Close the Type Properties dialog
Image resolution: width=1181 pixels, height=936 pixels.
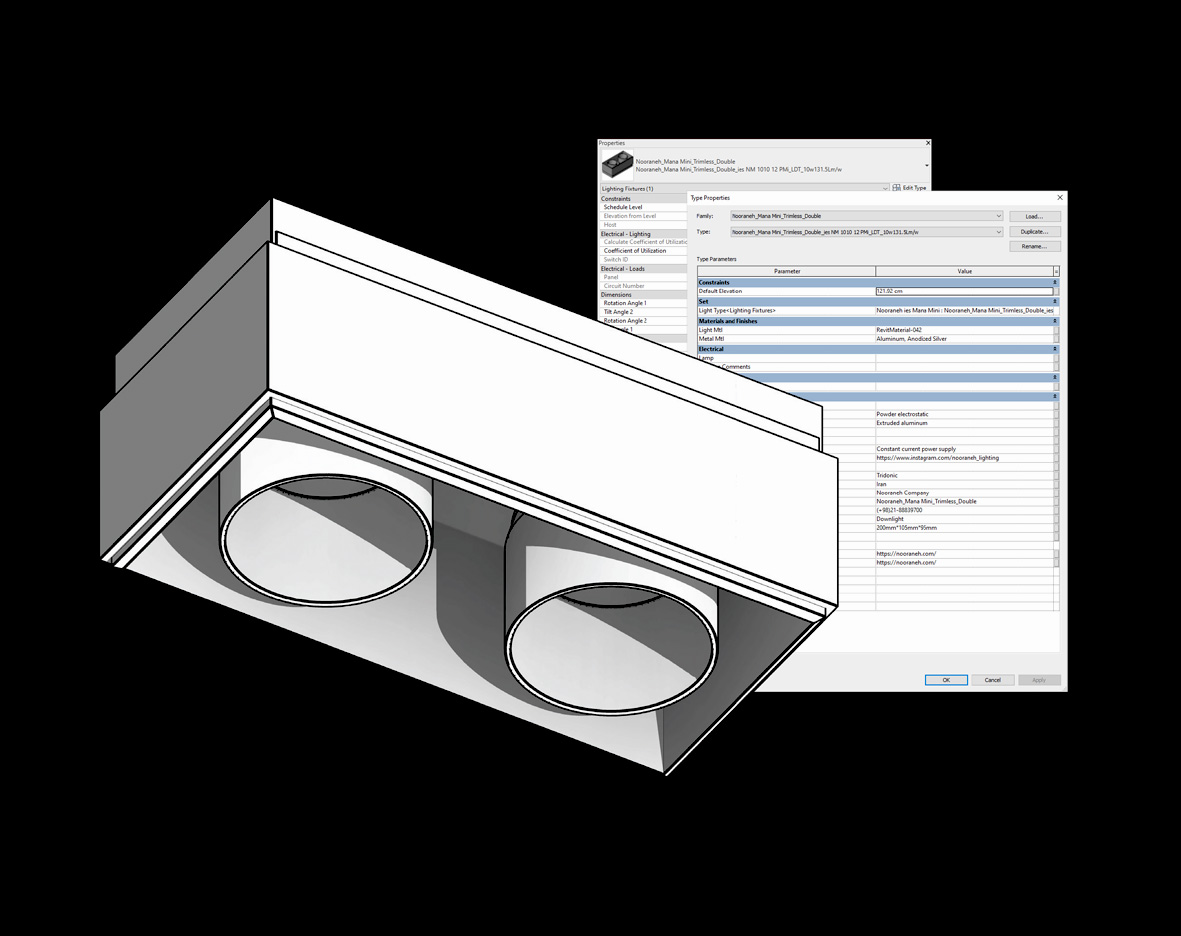(1060, 198)
